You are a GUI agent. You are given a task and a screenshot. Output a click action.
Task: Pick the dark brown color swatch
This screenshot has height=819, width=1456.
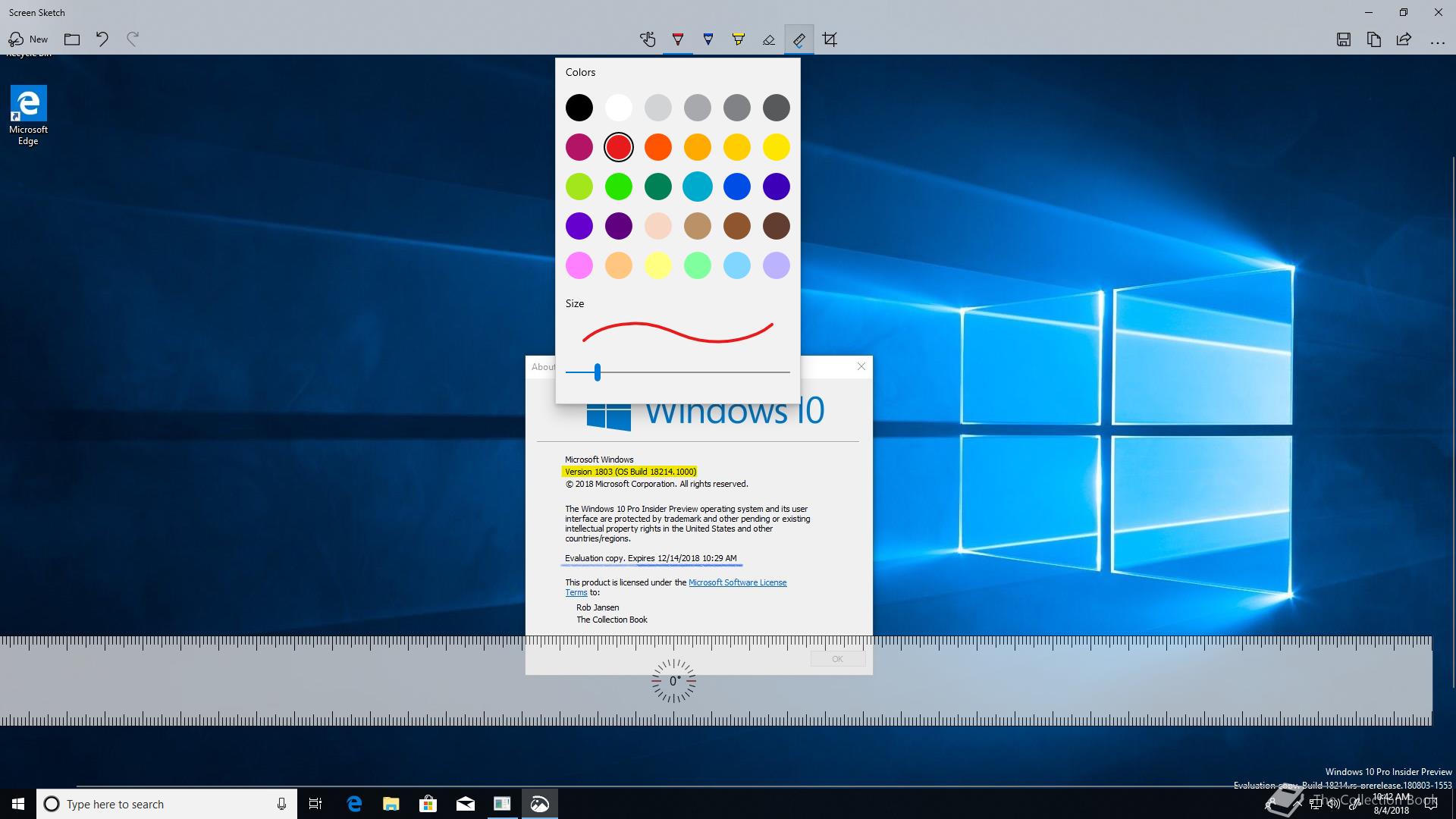pos(777,226)
